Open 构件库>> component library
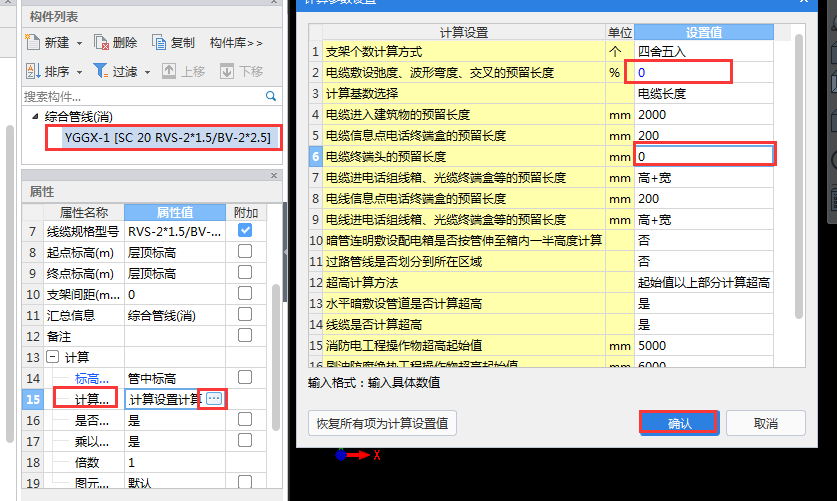 click(x=236, y=43)
